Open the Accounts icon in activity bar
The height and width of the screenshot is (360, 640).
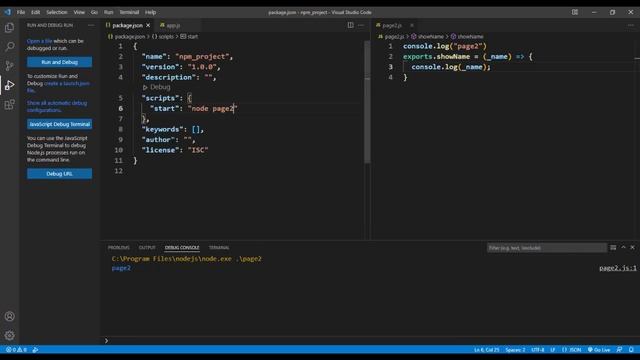tap(9, 316)
